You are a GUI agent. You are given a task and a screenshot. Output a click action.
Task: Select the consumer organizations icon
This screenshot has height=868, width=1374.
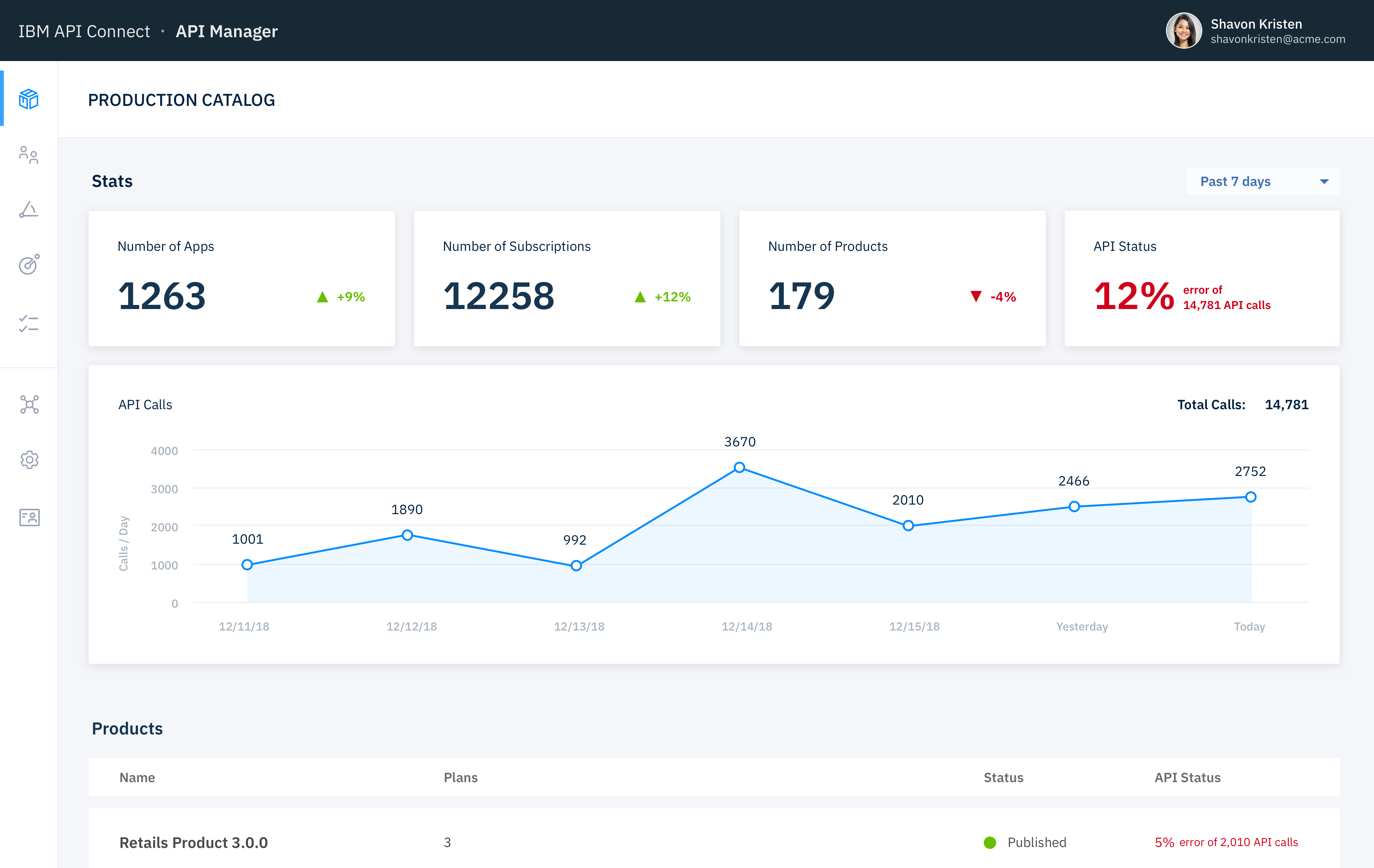pyautogui.click(x=29, y=154)
